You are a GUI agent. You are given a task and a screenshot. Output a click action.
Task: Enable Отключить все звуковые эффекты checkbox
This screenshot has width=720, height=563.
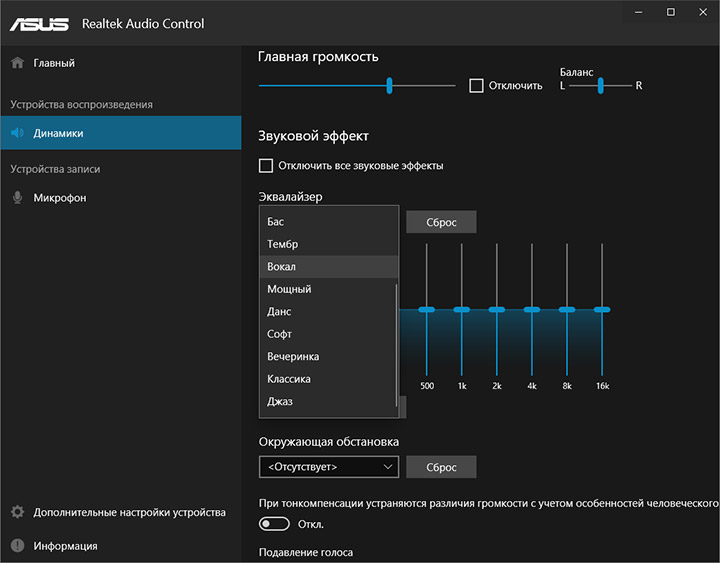click(266, 165)
